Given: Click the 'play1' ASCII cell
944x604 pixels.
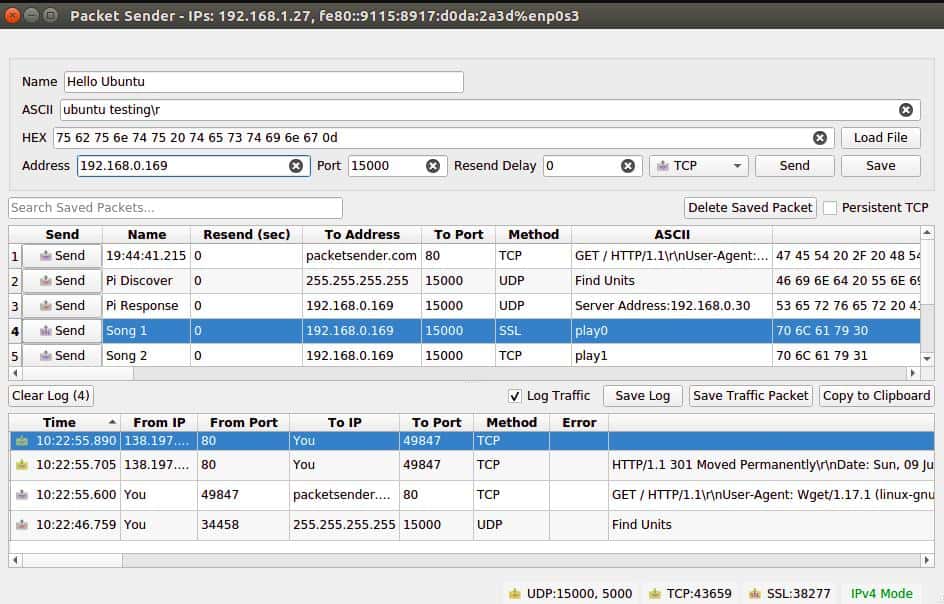Looking at the screenshot, I should [672, 355].
